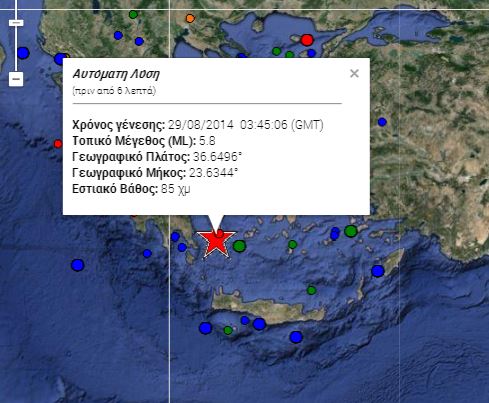Click the large red marker in north Aegean
This screenshot has height=403, width=489.
click(307, 40)
